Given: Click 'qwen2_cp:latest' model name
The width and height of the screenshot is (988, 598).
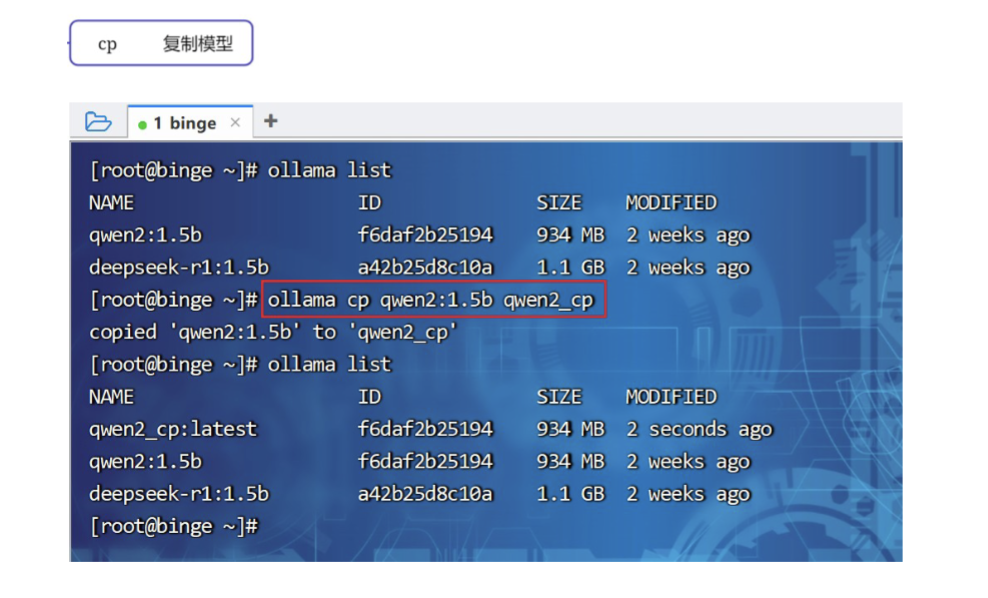Looking at the screenshot, I should (173, 429).
